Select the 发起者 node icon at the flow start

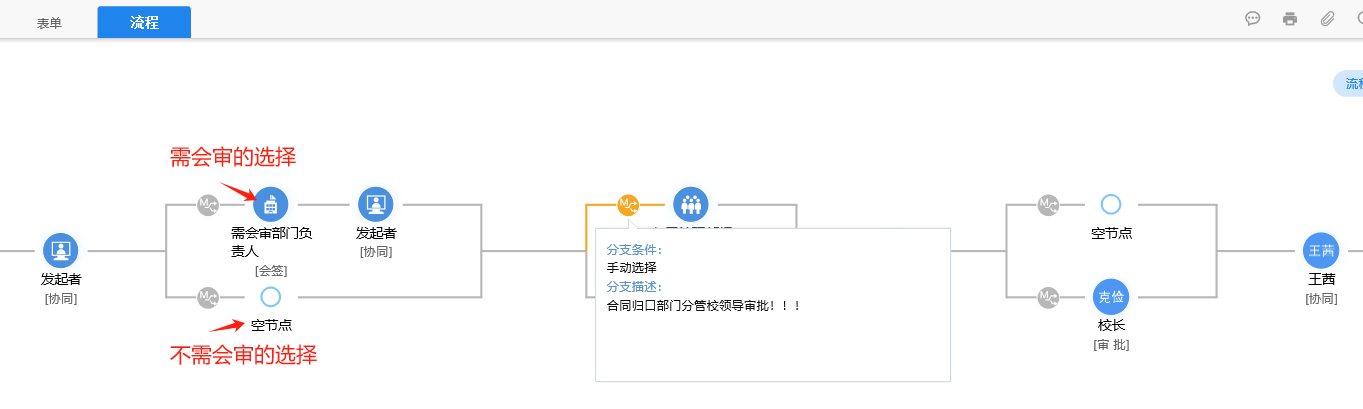tap(60, 250)
